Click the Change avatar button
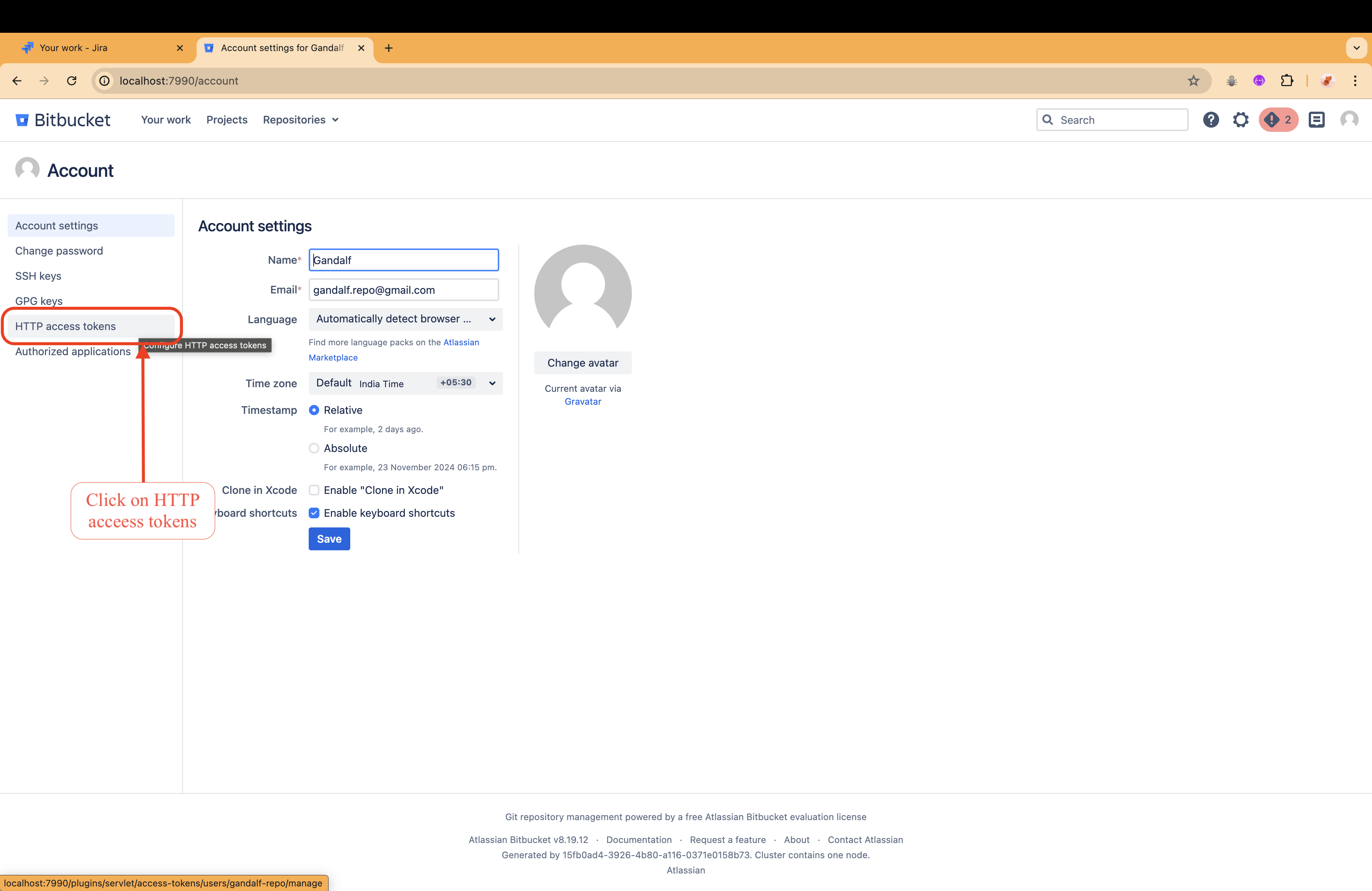The width and height of the screenshot is (1372, 891). 582,363
